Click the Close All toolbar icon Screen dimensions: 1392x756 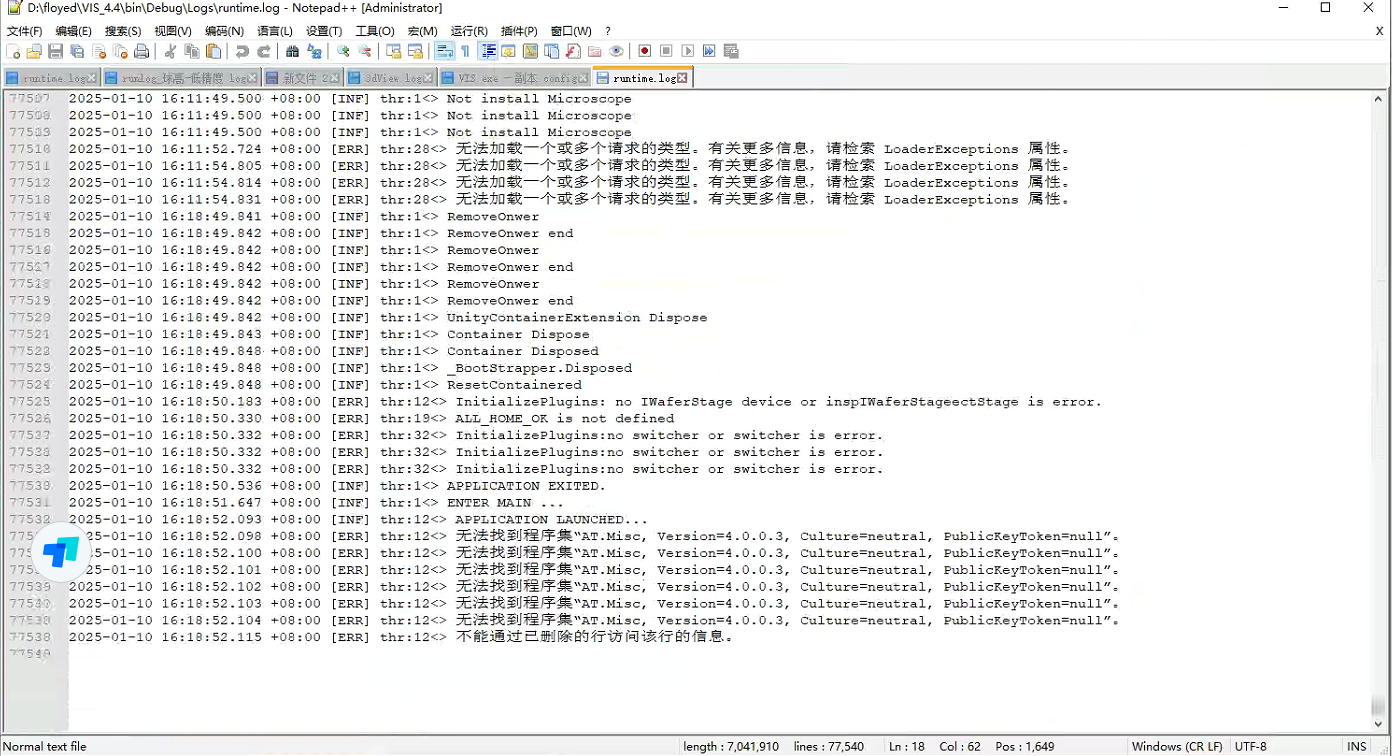tap(121, 51)
